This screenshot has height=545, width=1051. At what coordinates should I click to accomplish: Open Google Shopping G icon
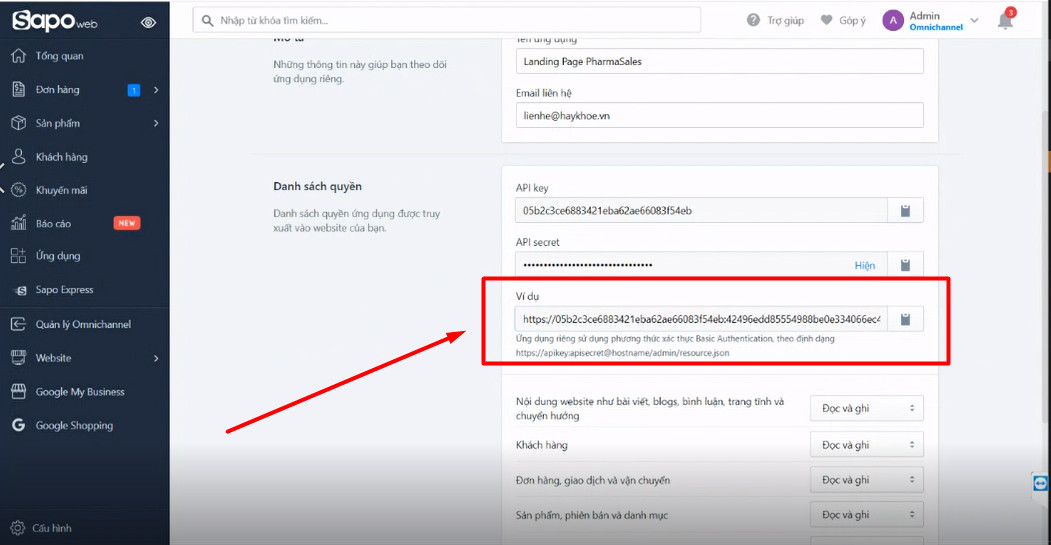coord(19,425)
